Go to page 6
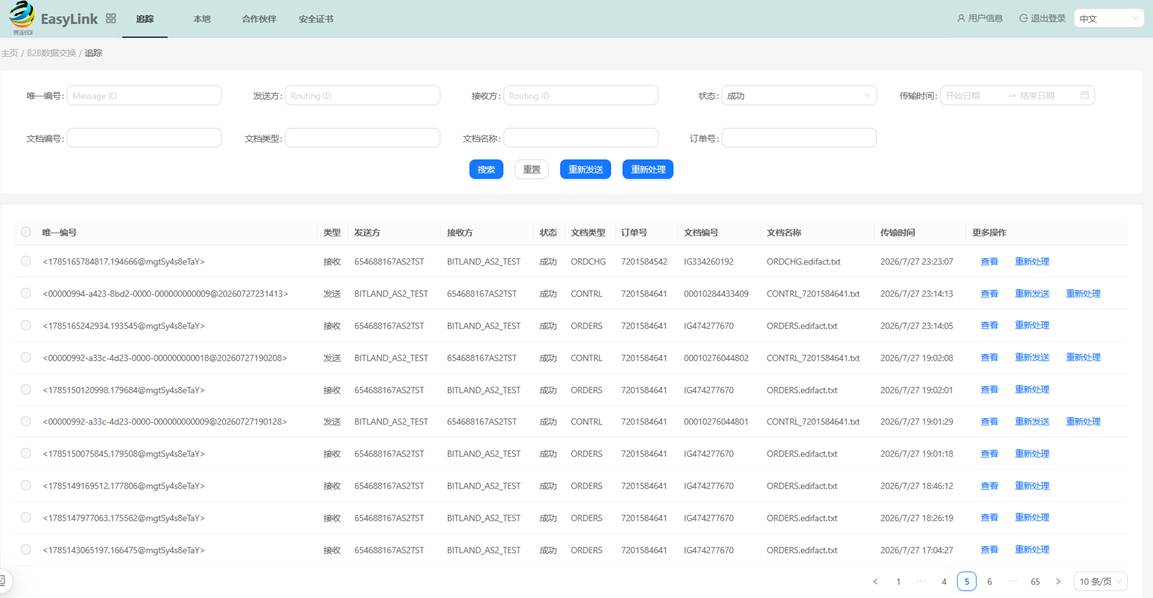The image size is (1153, 598). click(x=989, y=582)
